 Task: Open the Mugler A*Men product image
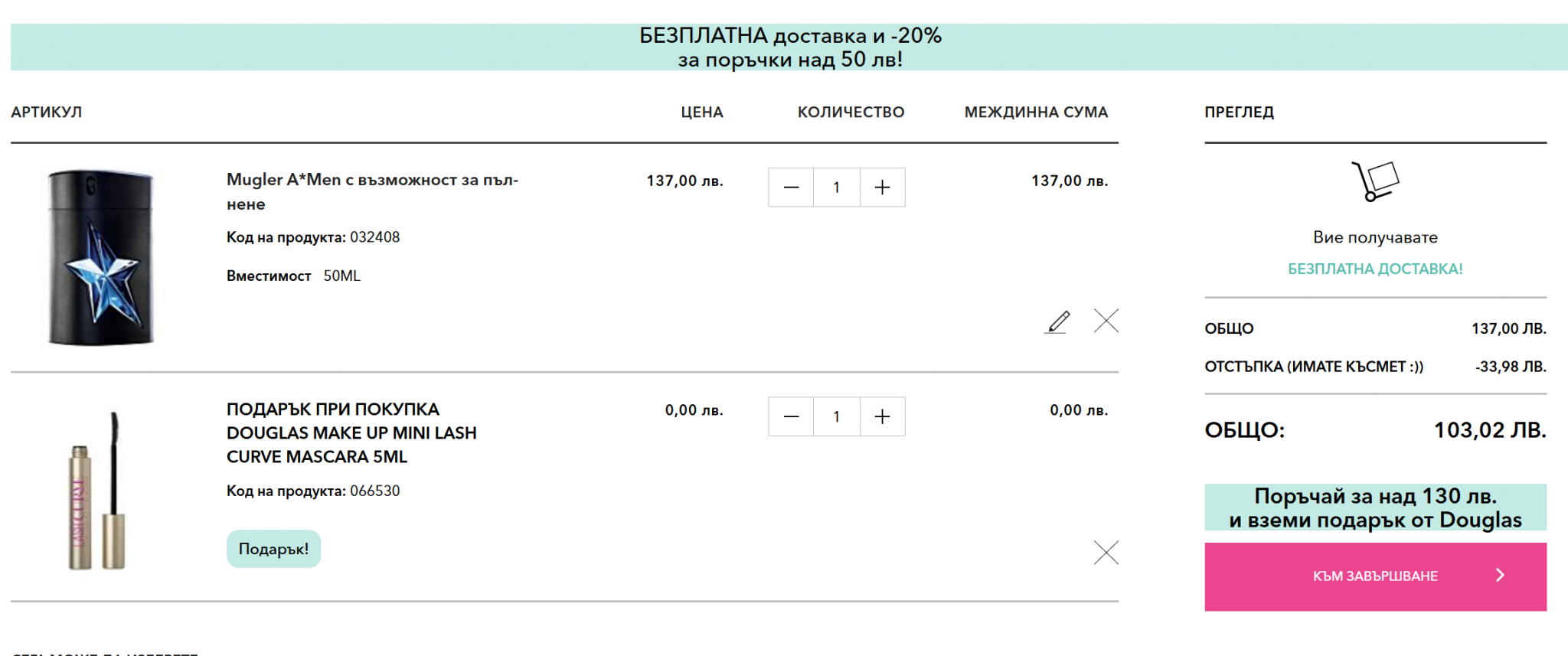[x=100, y=257]
